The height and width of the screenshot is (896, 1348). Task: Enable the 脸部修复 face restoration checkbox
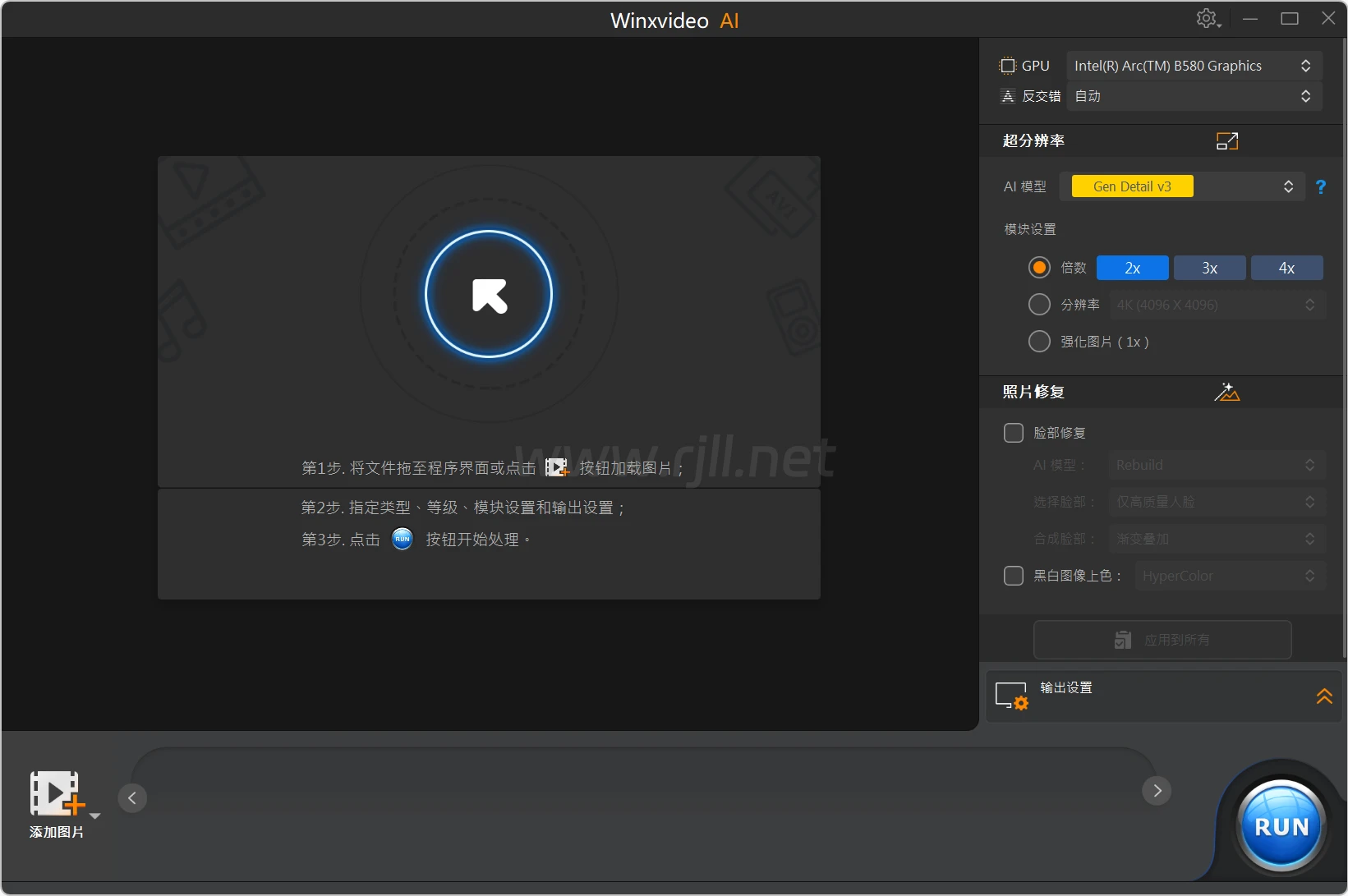coord(1014,433)
